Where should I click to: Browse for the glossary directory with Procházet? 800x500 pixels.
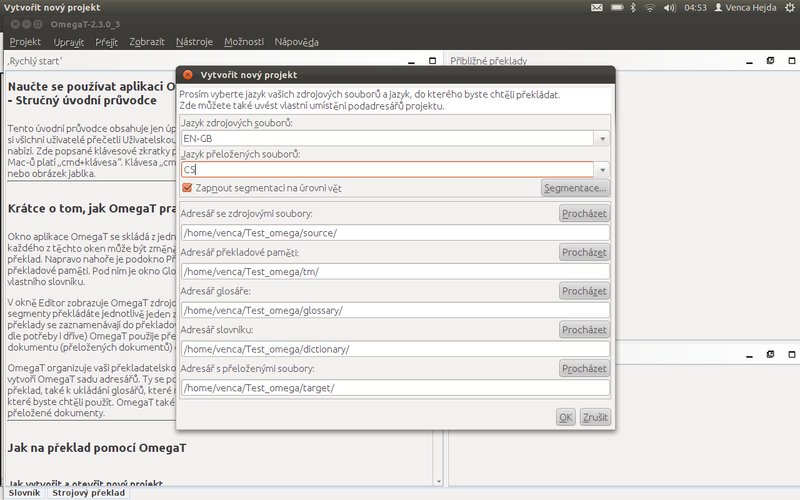point(583,291)
